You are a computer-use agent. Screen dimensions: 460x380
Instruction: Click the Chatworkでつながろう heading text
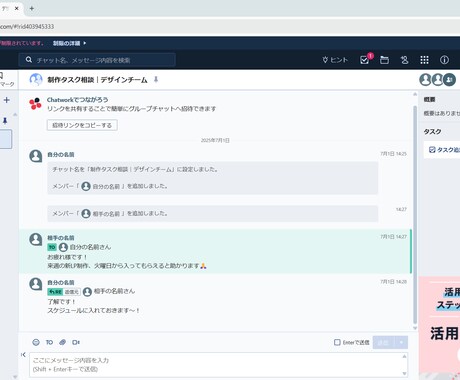[x=77, y=100]
